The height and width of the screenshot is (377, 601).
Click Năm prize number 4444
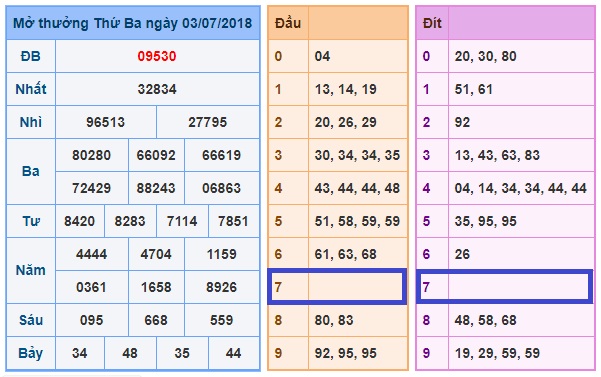[91, 254]
